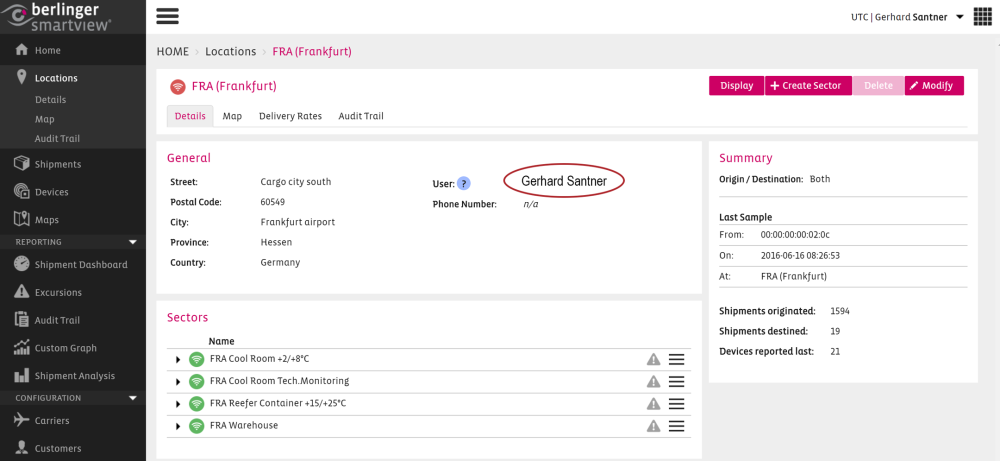The image size is (1000, 461).
Task: Click the User help question mark icon
Action: (x=464, y=183)
